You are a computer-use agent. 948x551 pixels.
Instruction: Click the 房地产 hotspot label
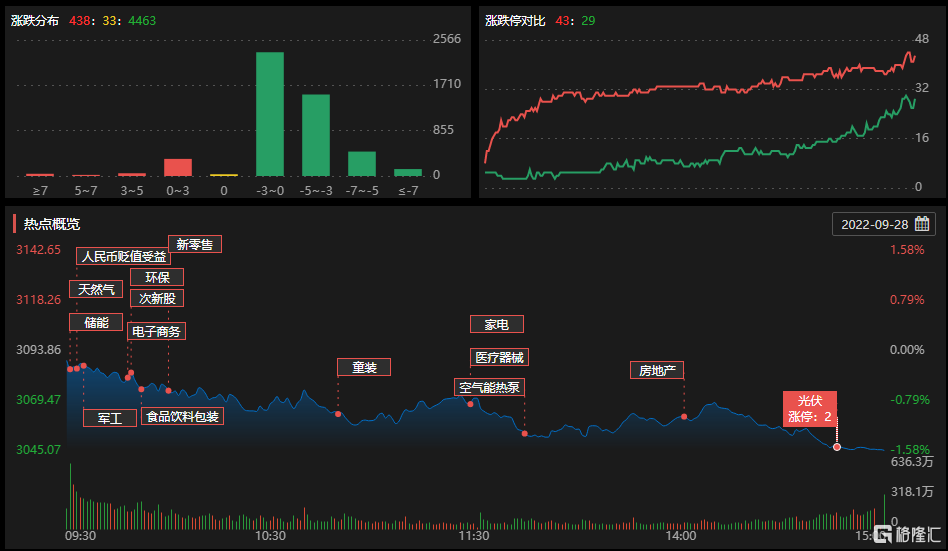(x=657, y=370)
